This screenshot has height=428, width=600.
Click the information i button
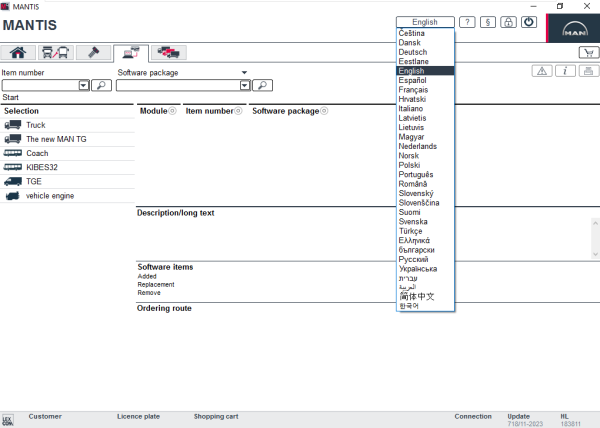(565, 71)
